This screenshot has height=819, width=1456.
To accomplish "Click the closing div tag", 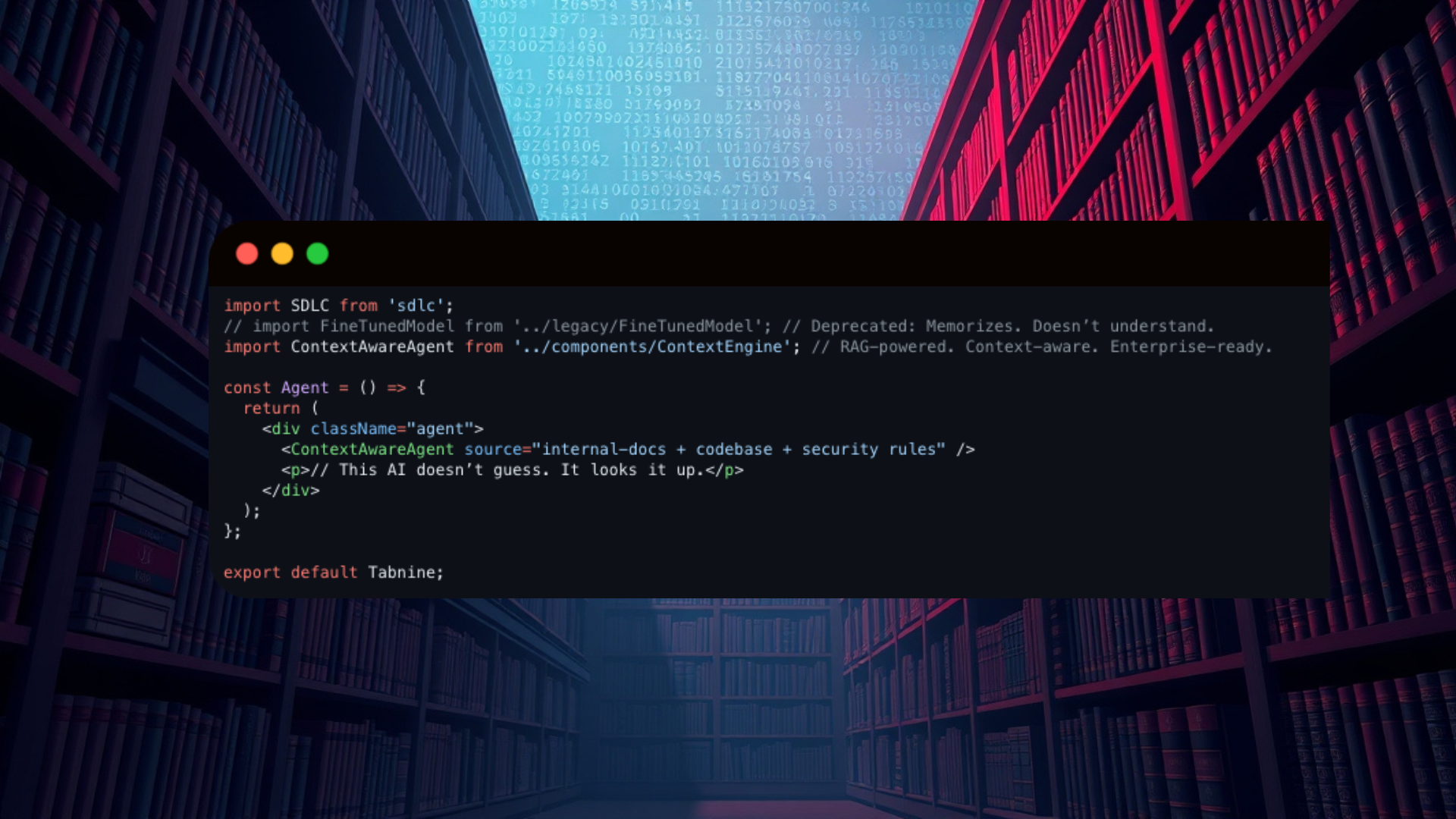I will point(291,490).
